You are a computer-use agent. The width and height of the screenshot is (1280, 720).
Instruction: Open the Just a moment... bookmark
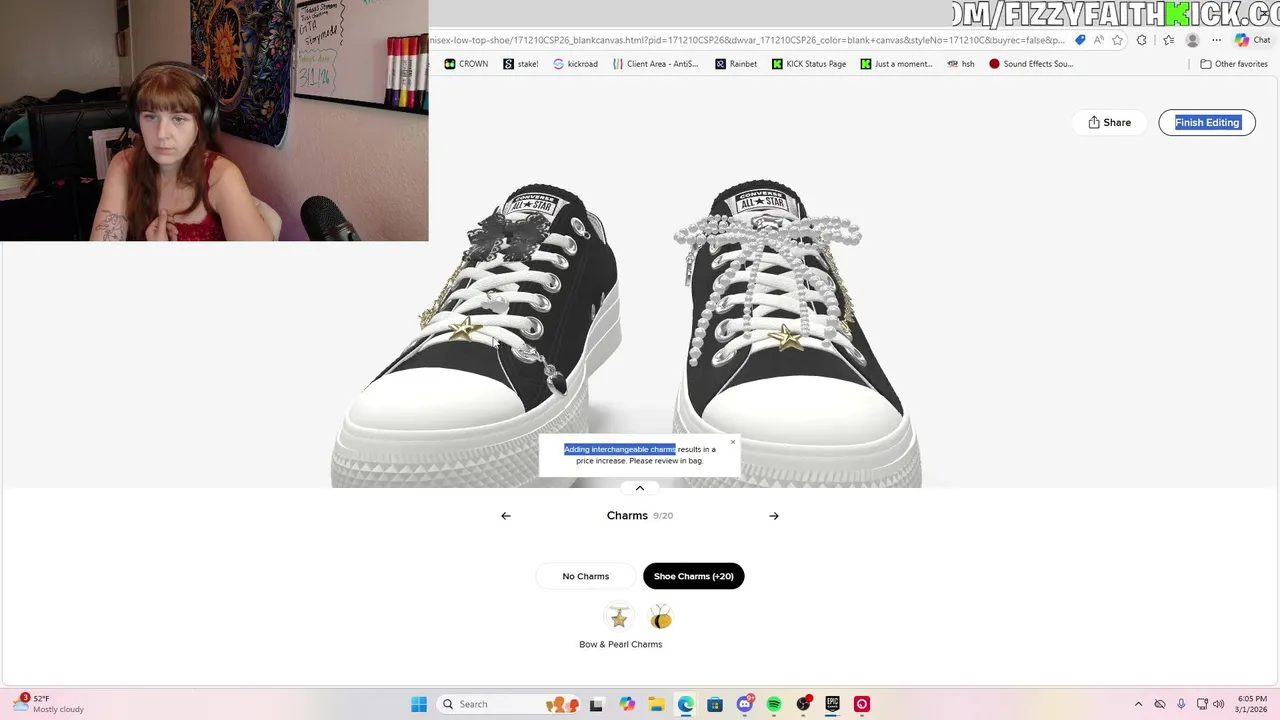pos(897,64)
